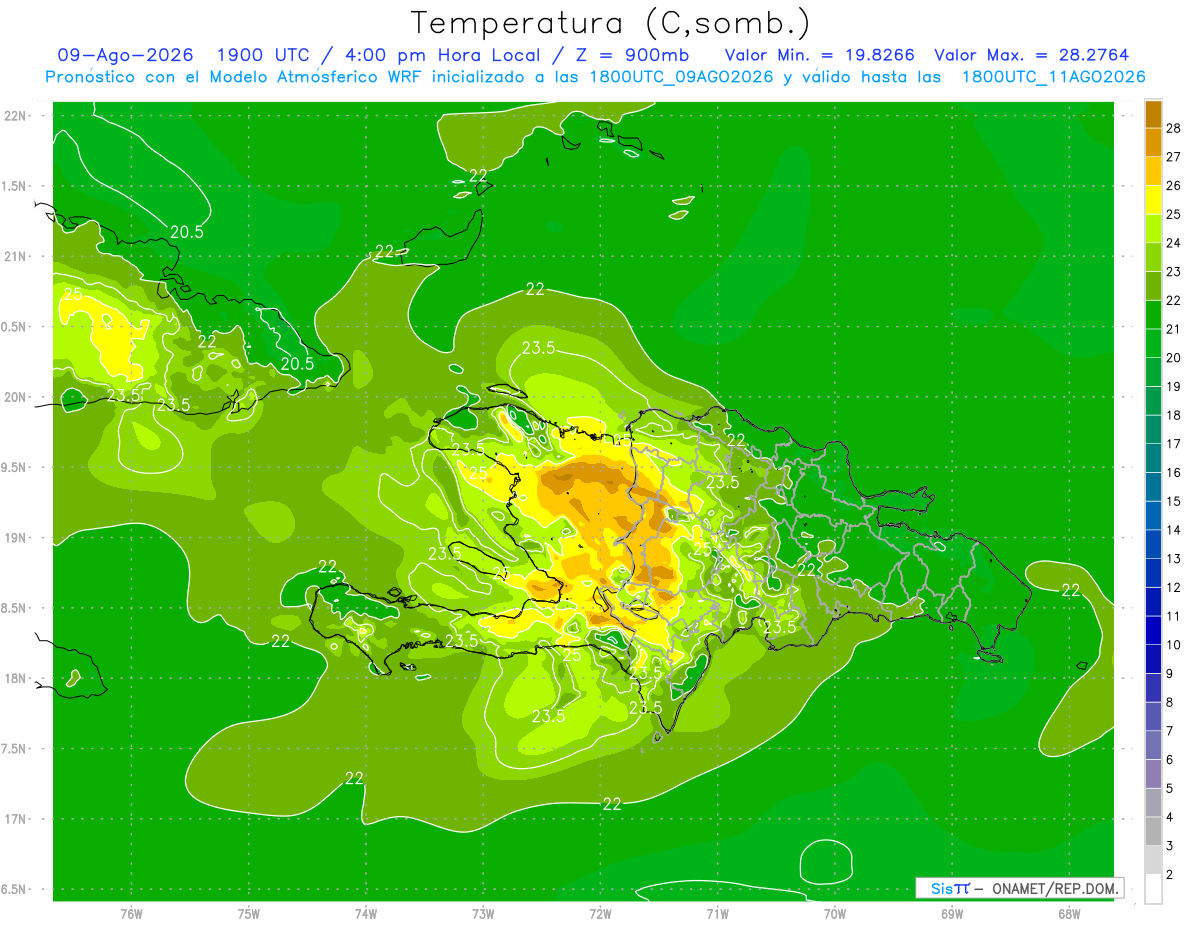Image resolution: width=1200 pixels, height=927 pixels.
Task: Click the '18N' latitude axis label
Action: click(16, 679)
